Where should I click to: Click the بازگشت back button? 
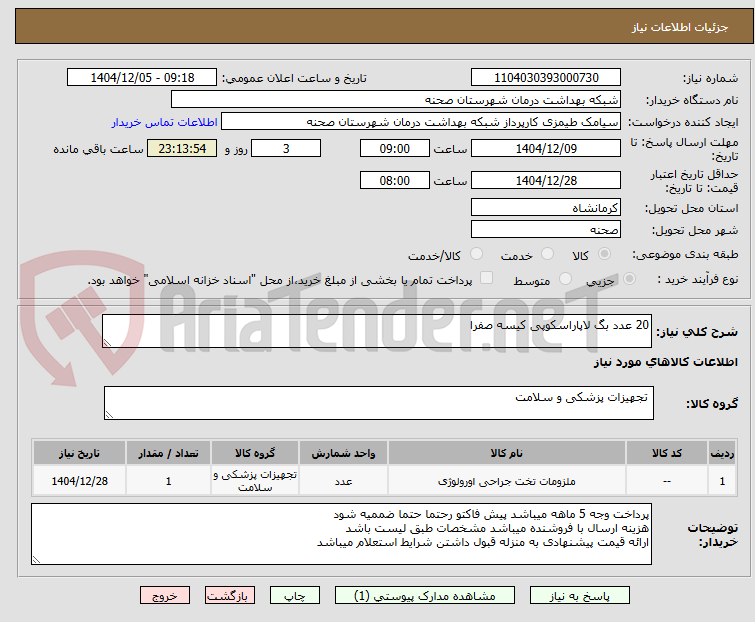(229, 596)
